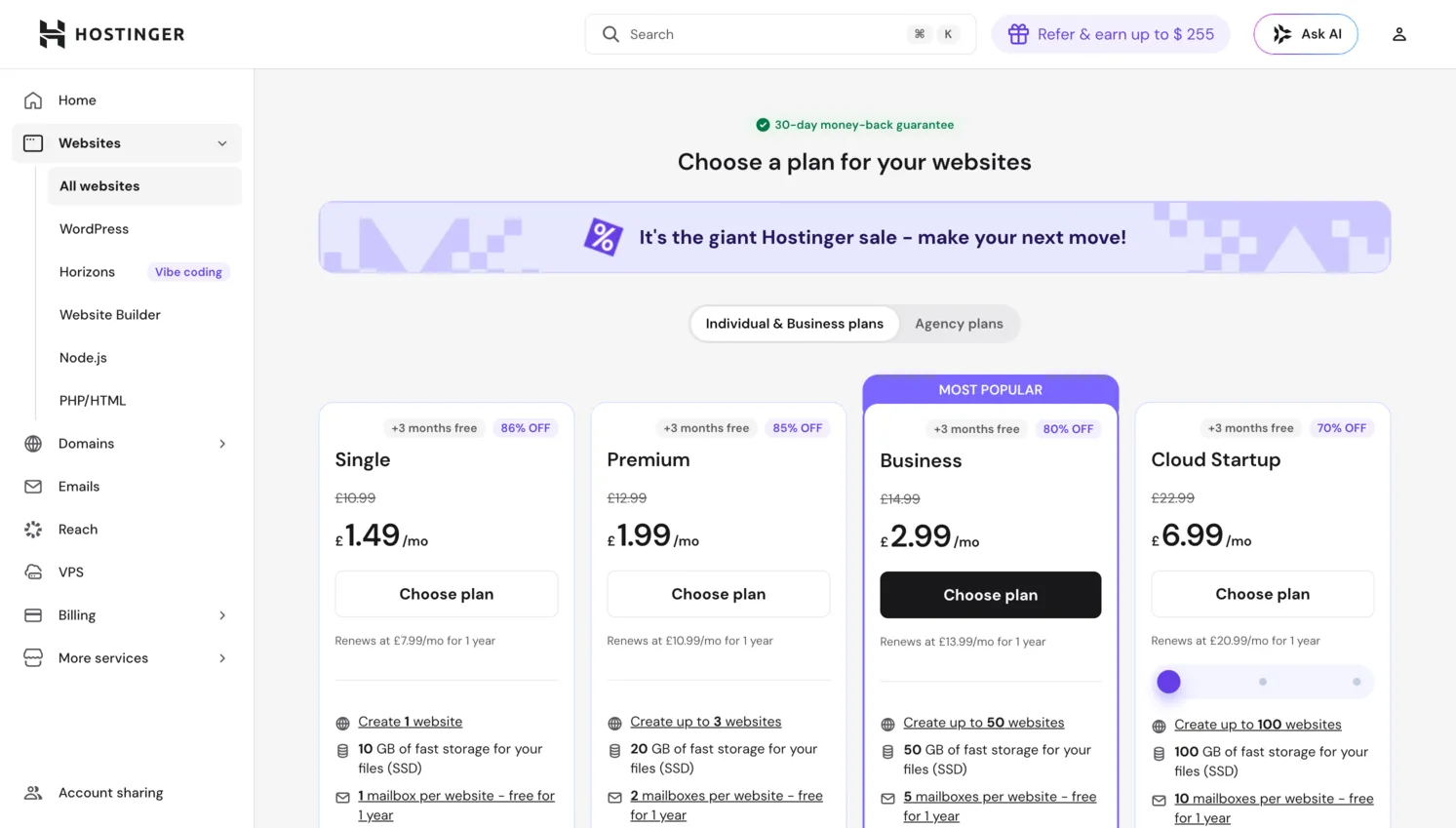Choose the Business plan
1456x828 pixels.
pyautogui.click(x=990, y=594)
